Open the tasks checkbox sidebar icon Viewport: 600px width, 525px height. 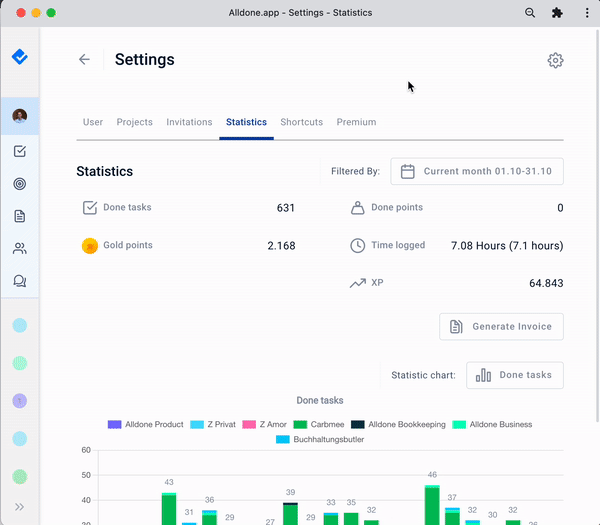coord(20,151)
